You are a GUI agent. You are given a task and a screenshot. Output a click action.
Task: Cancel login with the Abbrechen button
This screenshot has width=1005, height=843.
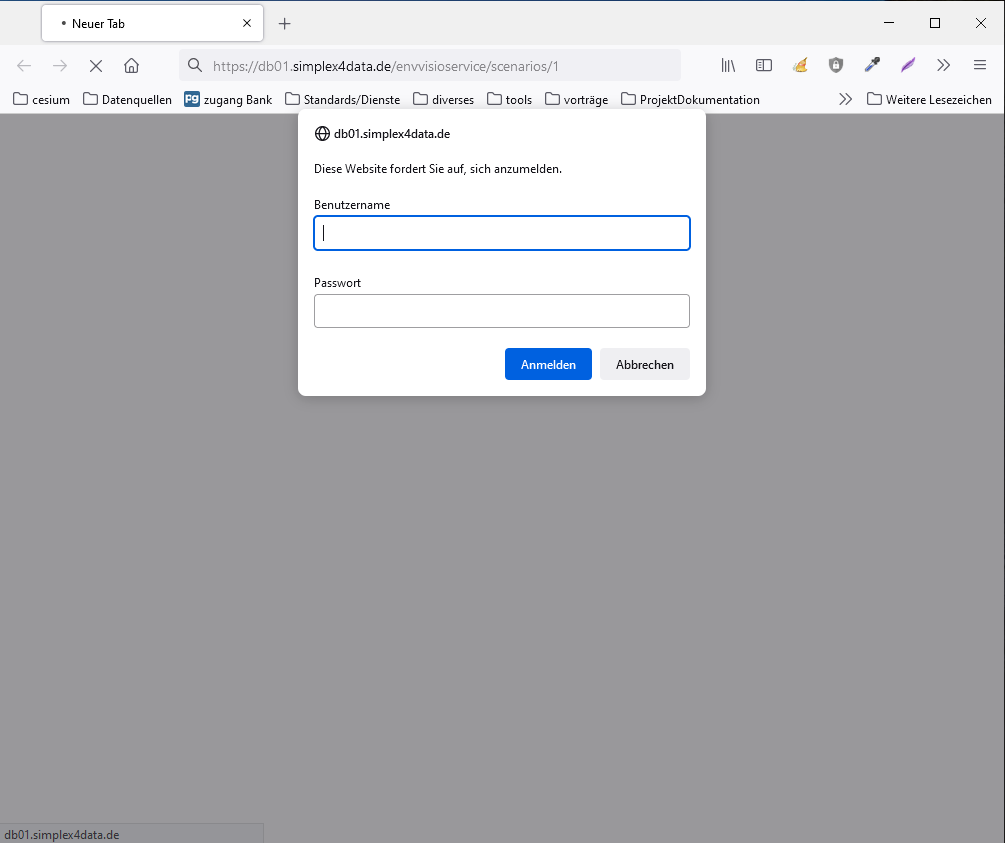click(x=644, y=364)
